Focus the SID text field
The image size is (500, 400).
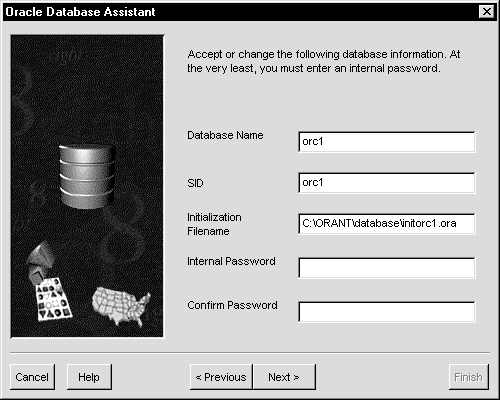pyautogui.click(x=387, y=183)
